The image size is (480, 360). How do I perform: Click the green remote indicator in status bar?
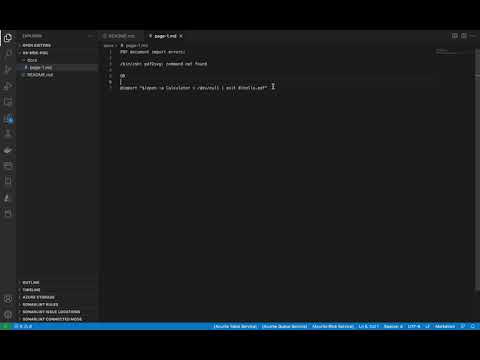pos(5,326)
